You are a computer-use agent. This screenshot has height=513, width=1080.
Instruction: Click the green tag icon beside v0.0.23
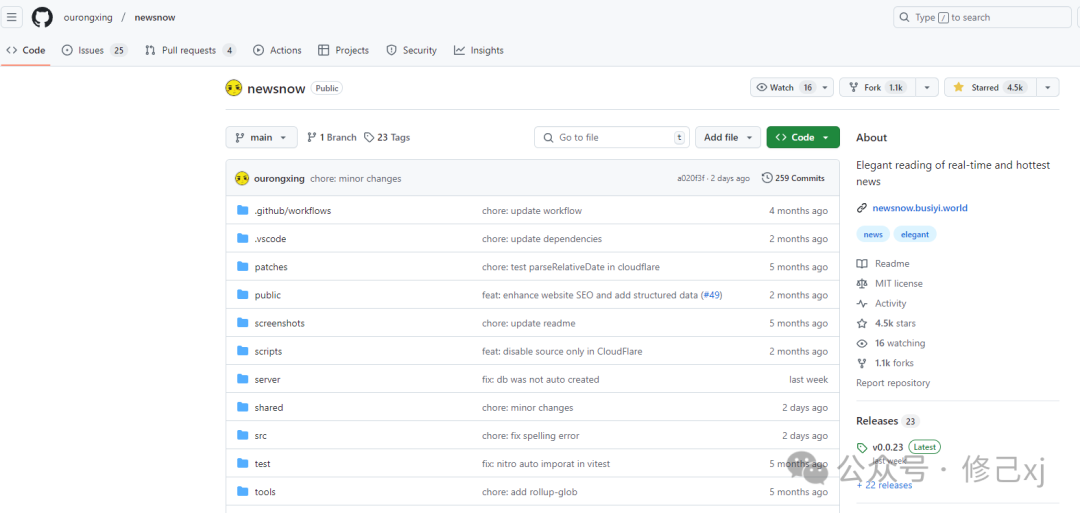point(862,448)
